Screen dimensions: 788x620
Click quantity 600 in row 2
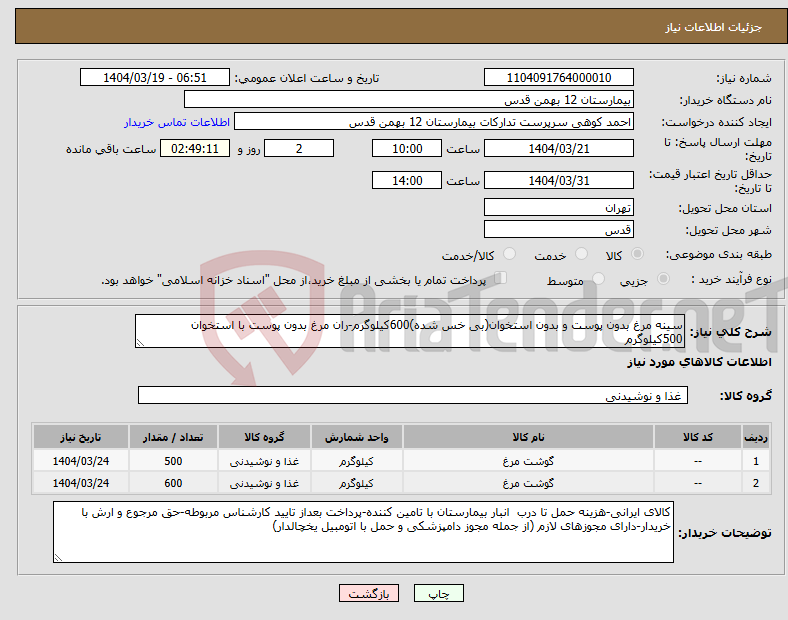tap(173, 483)
